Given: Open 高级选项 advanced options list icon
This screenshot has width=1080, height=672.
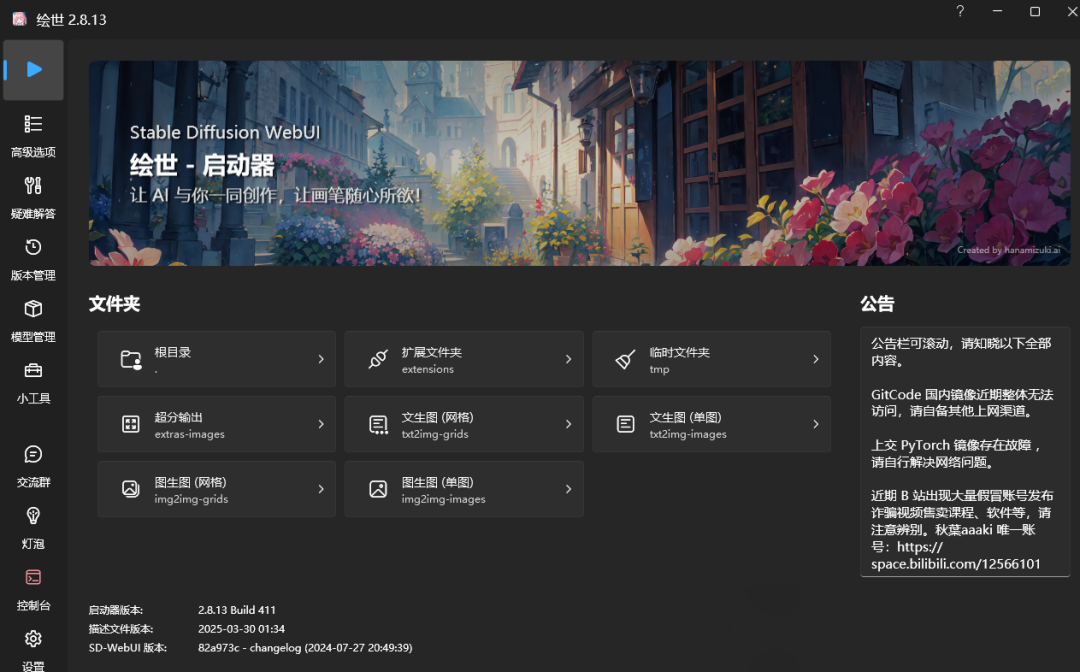Looking at the screenshot, I should click(33, 124).
